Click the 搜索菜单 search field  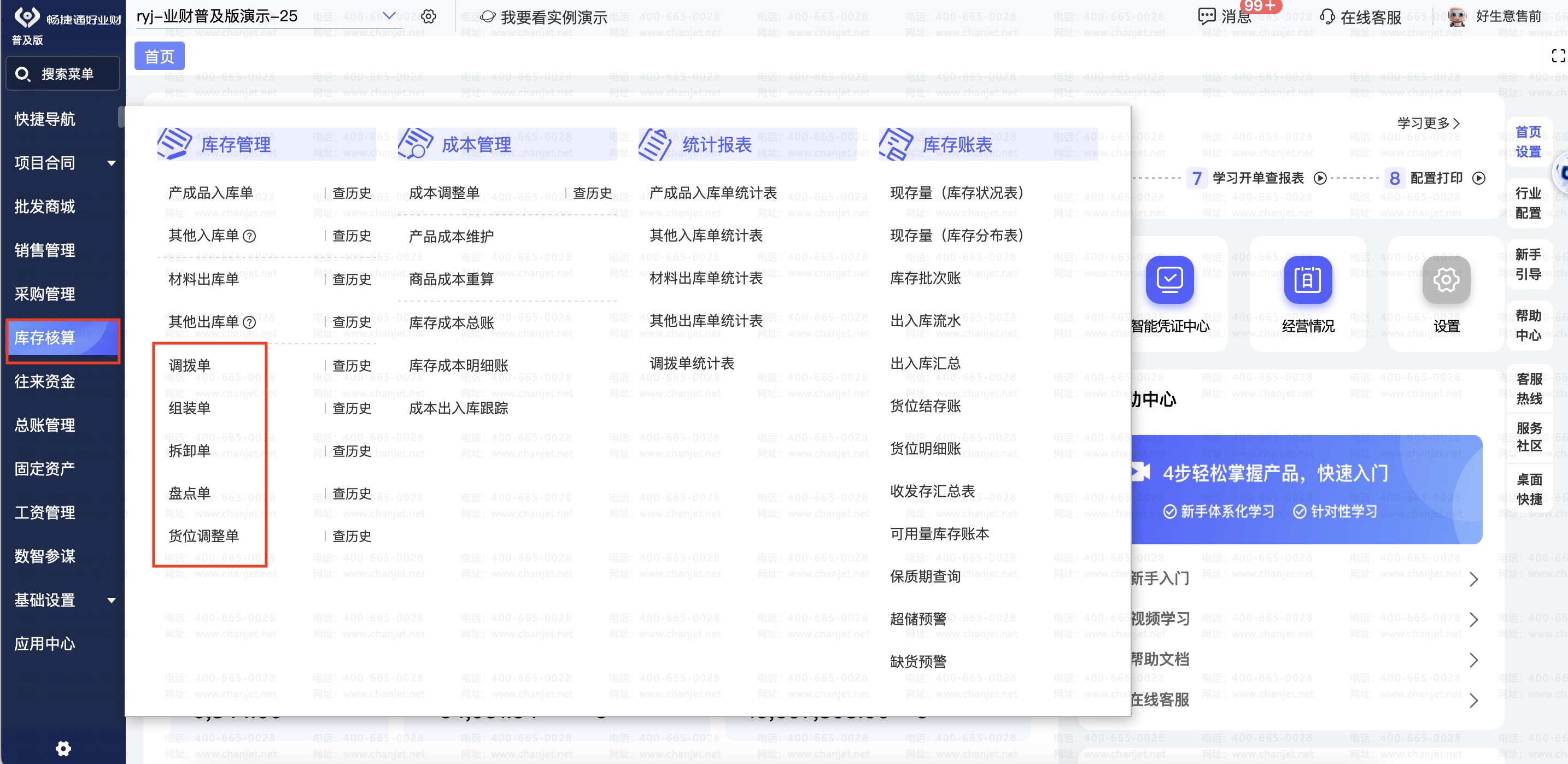point(63,74)
